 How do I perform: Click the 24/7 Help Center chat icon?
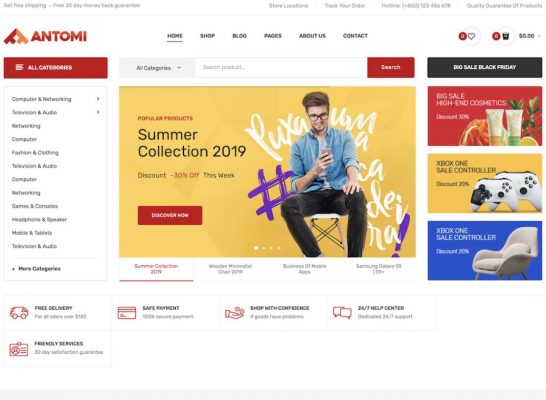pos(342,313)
